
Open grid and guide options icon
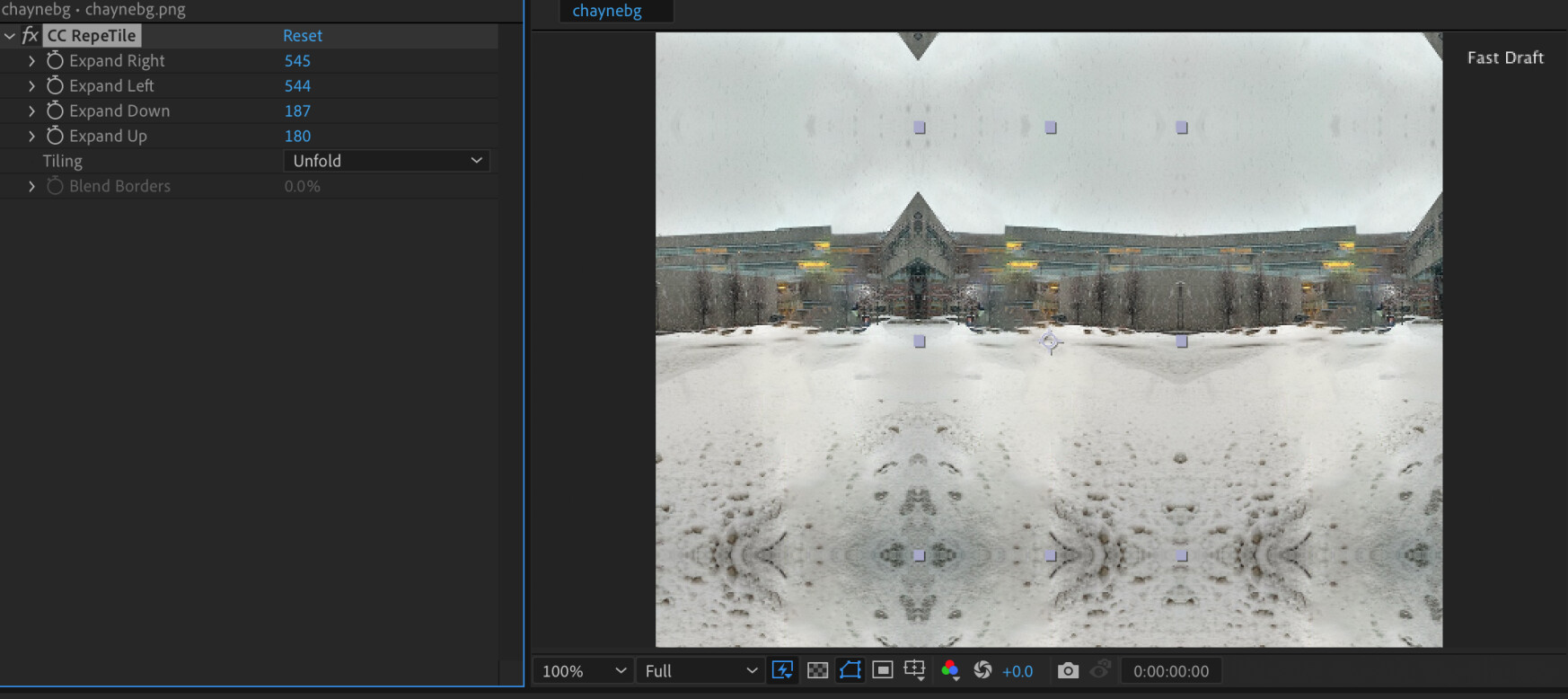click(x=915, y=670)
